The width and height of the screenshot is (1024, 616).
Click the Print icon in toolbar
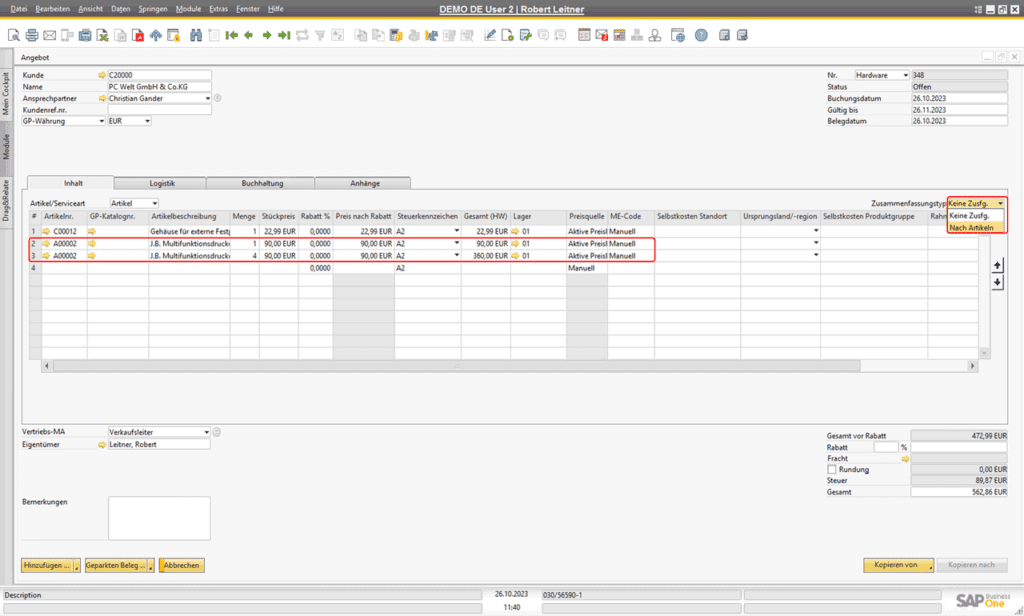coord(31,35)
